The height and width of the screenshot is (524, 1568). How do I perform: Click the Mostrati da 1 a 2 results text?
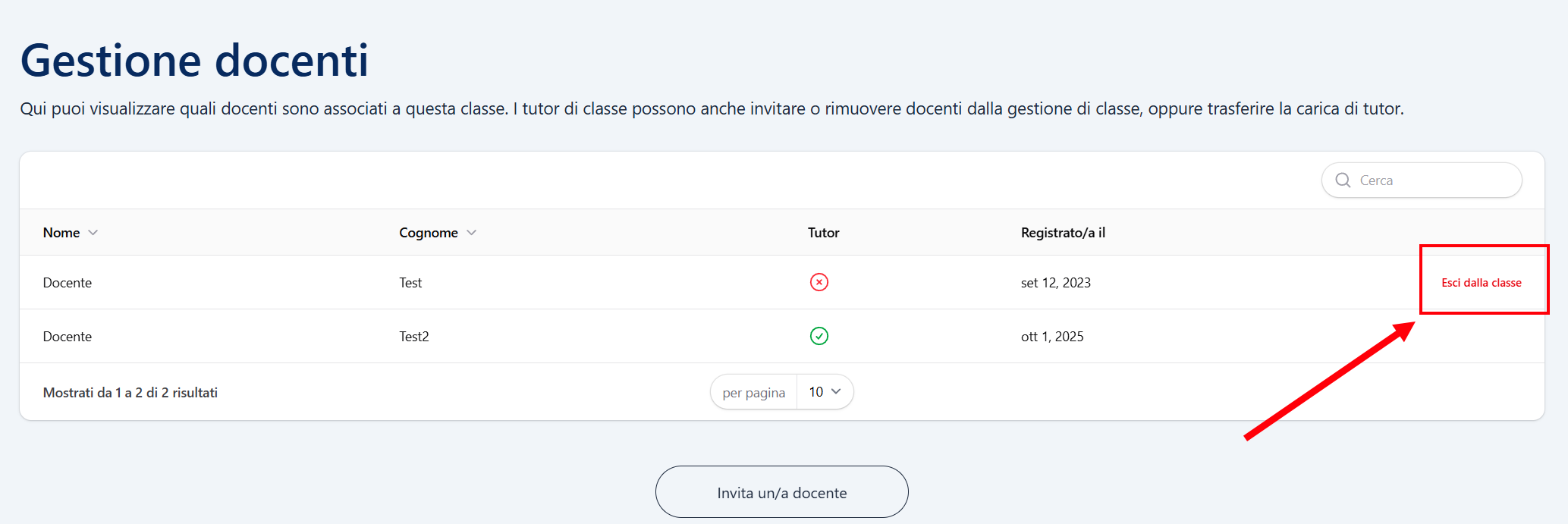point(130,393)
